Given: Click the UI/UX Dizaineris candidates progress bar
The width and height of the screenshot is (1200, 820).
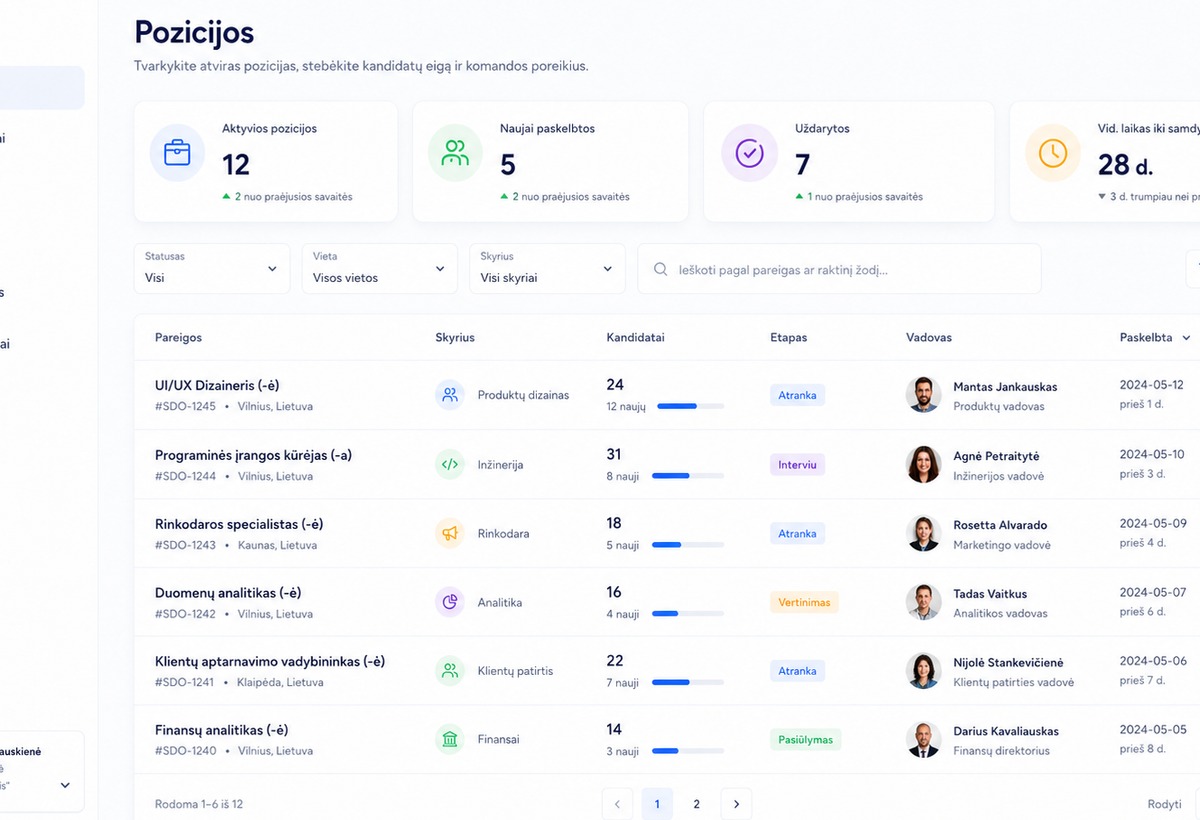Looking at the screenshot, I should point(690,407).
